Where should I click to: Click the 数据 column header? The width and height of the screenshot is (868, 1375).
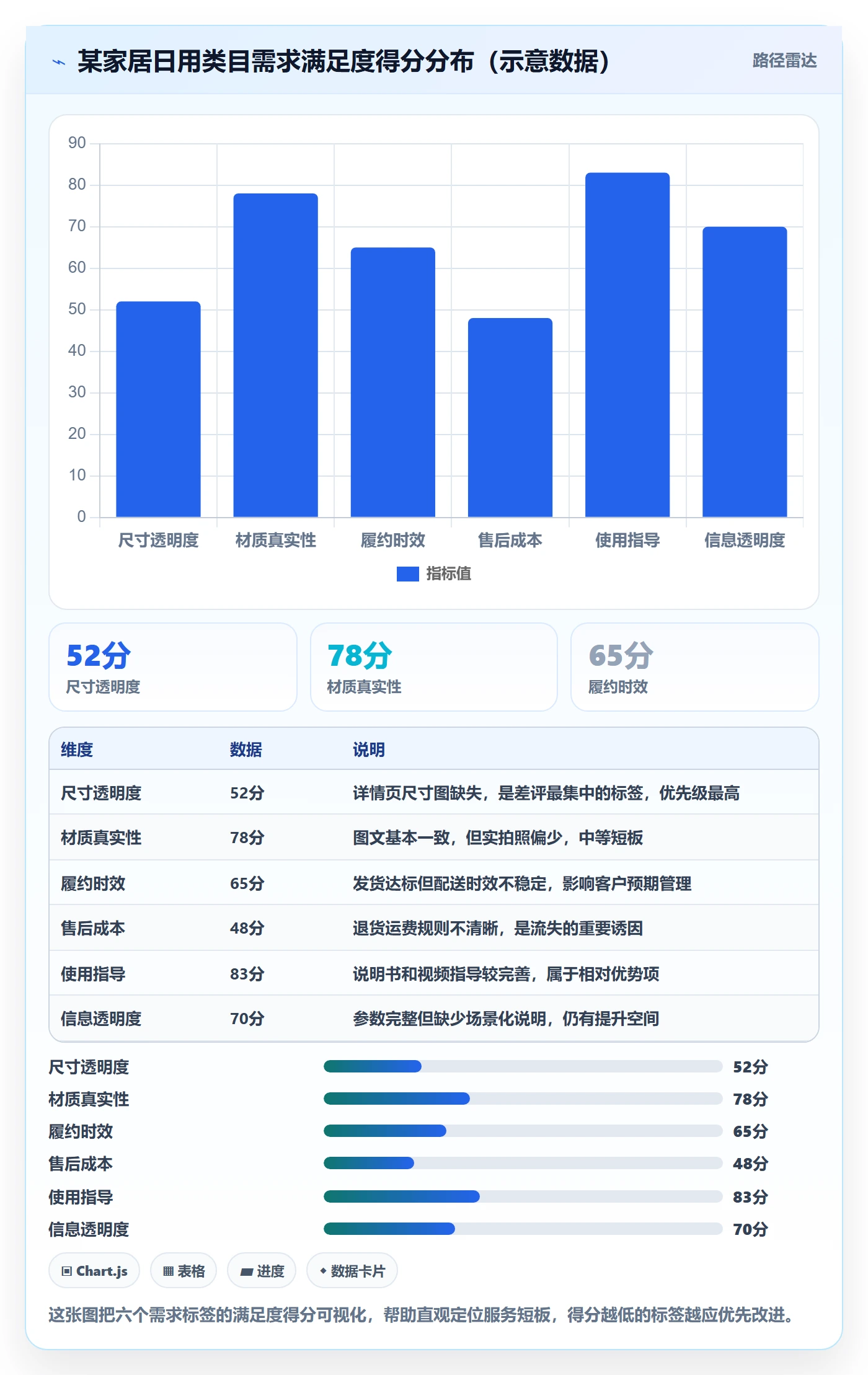246,749
